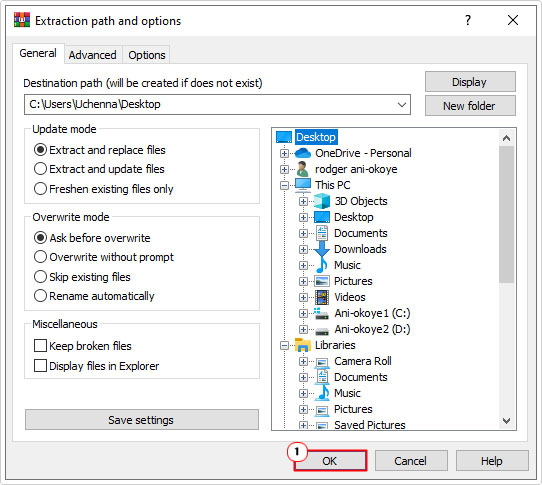Select Saved Pictures in the tree
Image resolution: width=542 pixels, height=485 pixels.
click(370, 425)
